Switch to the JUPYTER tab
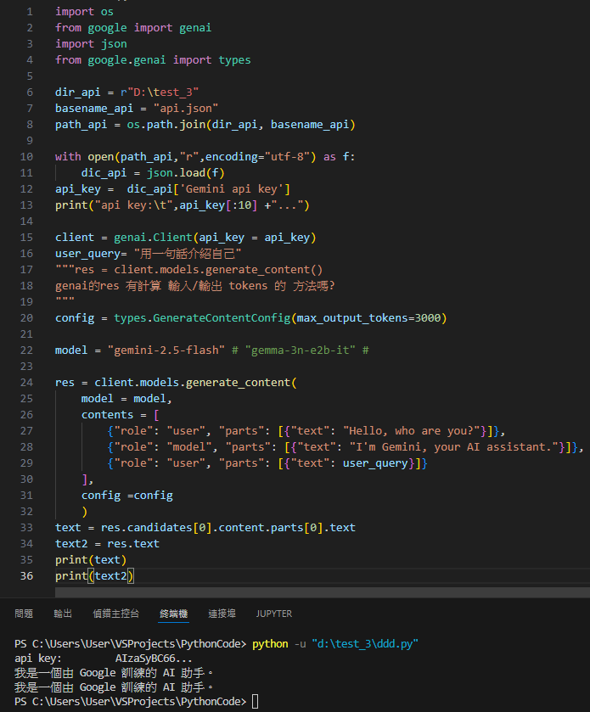The image size is (590, 712). click(274, 613)
